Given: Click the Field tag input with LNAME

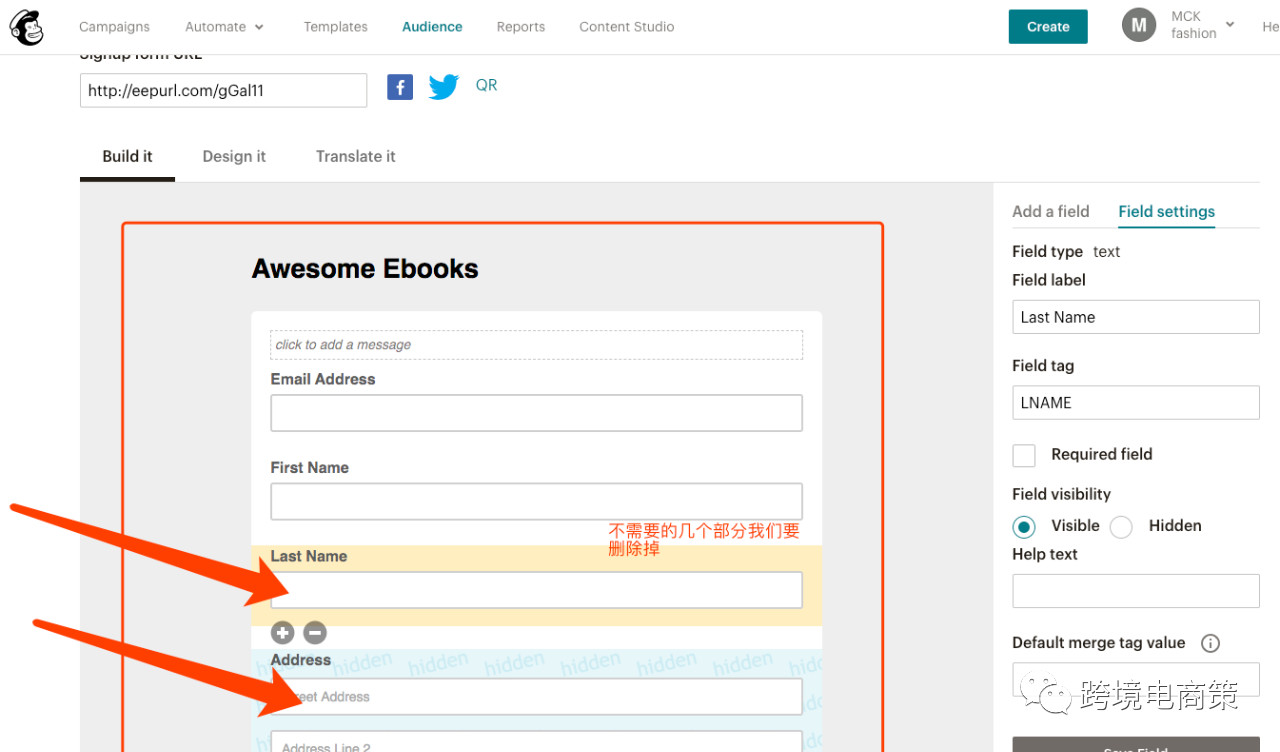Looking at the screenshot, I should pos(1135,403).
